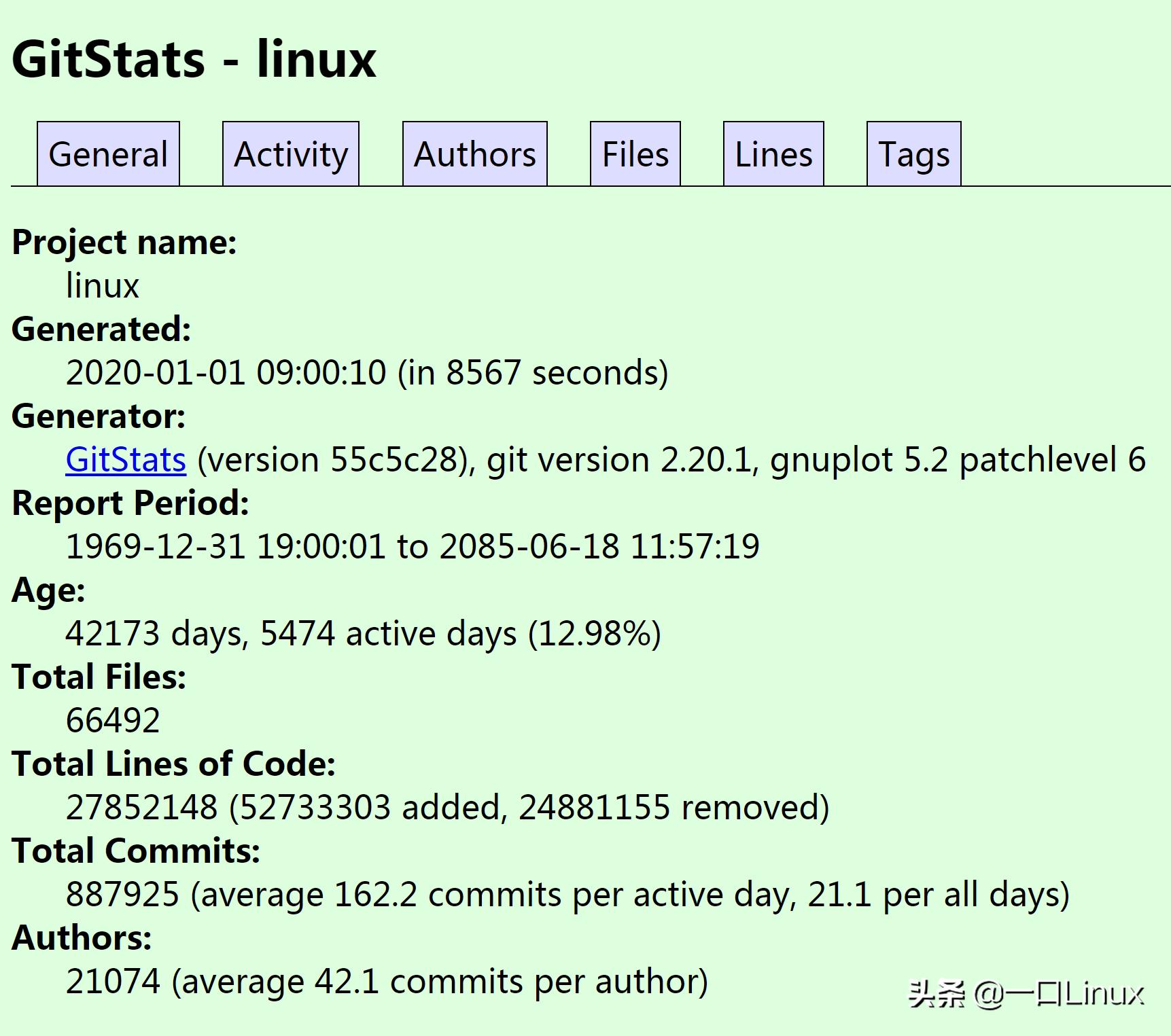
Task: Select the Generated timestamp text
Action: click(x=367, y=372)
